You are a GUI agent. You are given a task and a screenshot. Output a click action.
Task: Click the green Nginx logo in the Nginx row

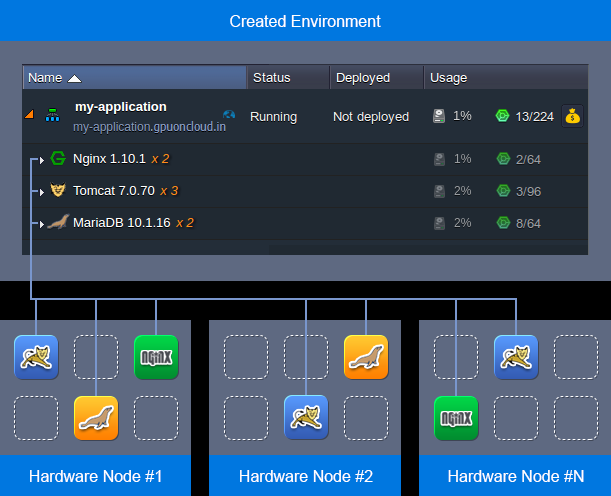(58, 158)
